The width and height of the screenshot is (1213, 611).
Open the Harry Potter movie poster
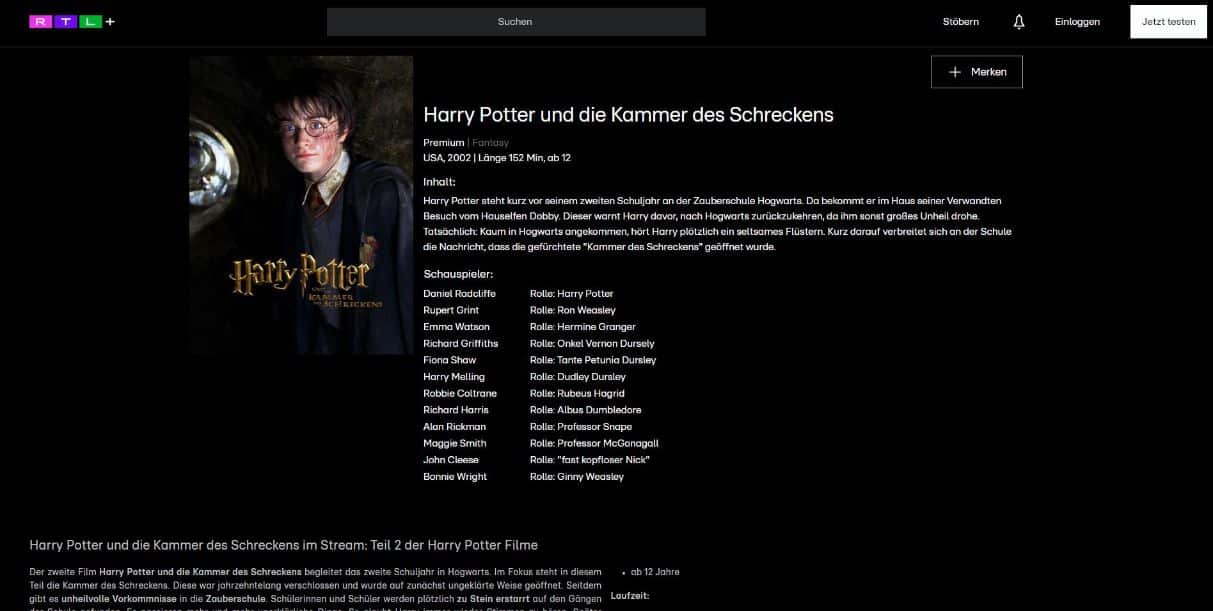pyautogui.click(x=301, y=205)
